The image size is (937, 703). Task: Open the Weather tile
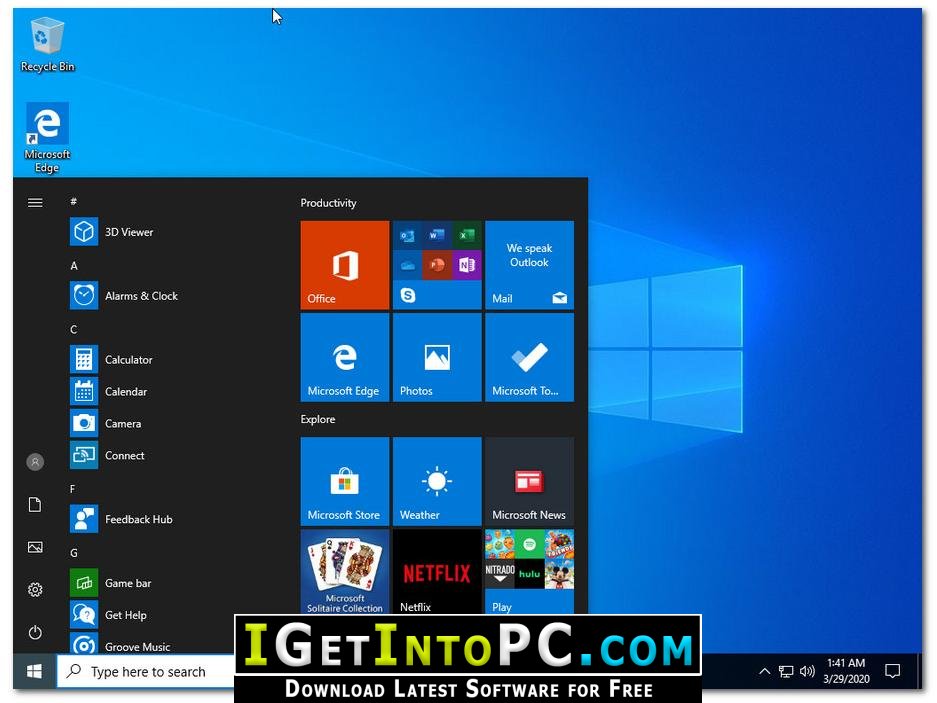click(437, 481)
